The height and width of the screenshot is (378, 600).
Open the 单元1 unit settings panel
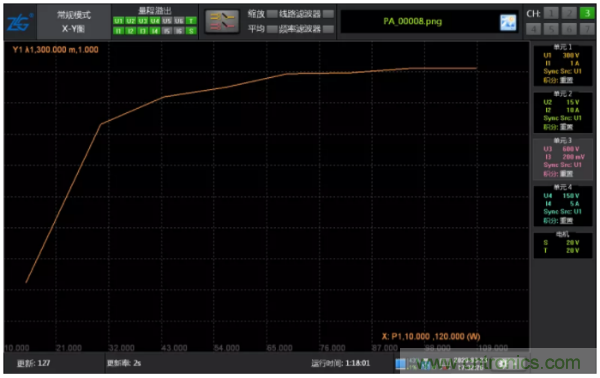click(x=562, y=65)
